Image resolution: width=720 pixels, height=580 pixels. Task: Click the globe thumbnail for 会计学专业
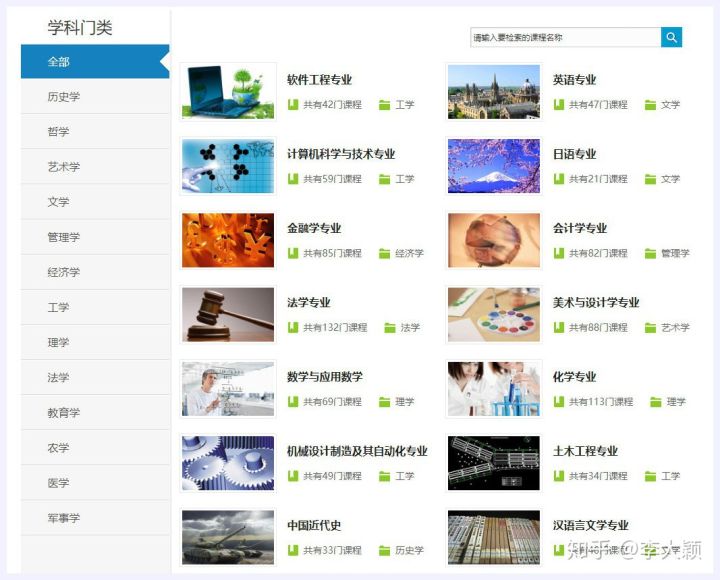click(494, 240)
